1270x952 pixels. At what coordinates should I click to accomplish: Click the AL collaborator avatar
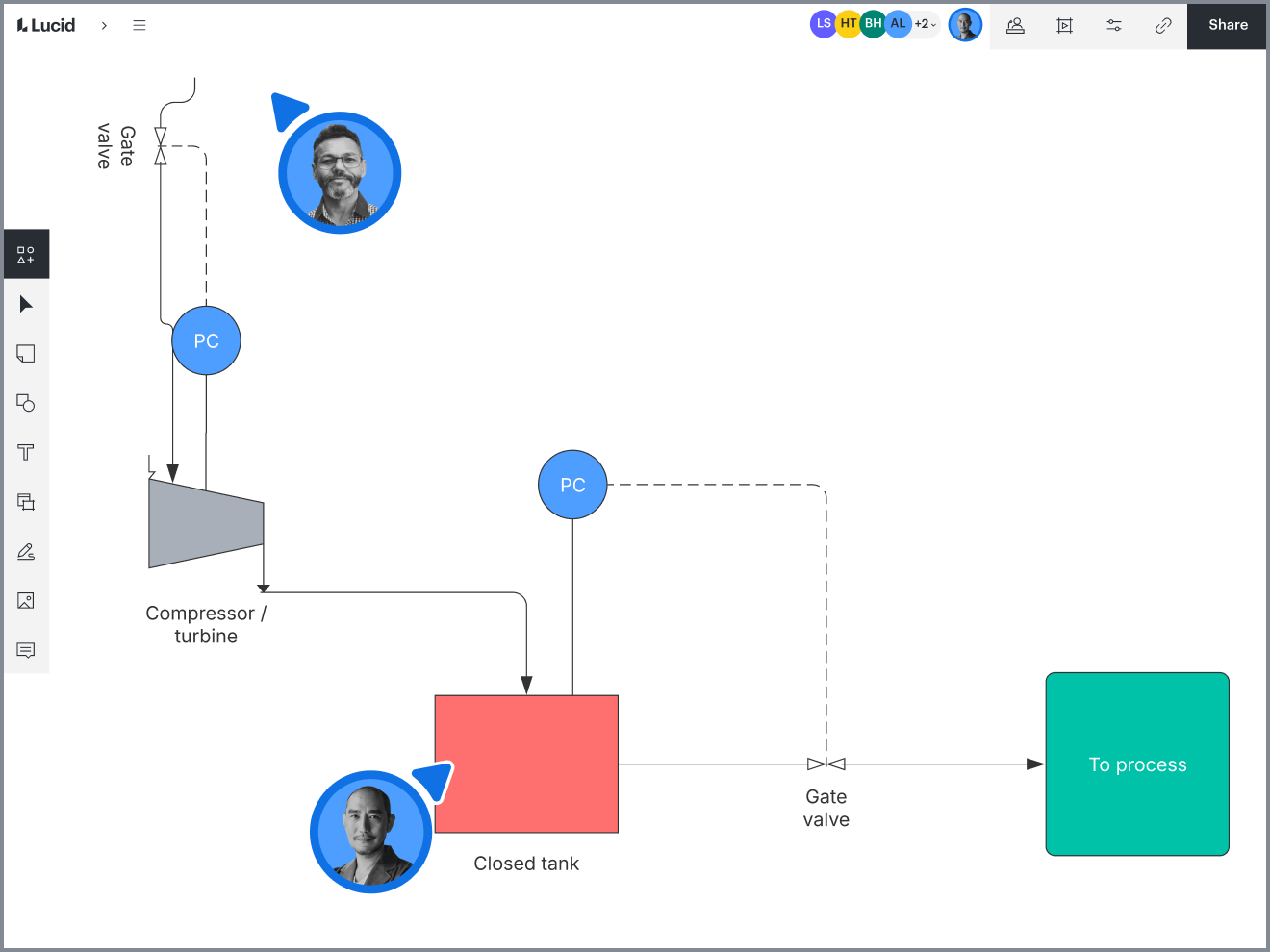[898, 24]
